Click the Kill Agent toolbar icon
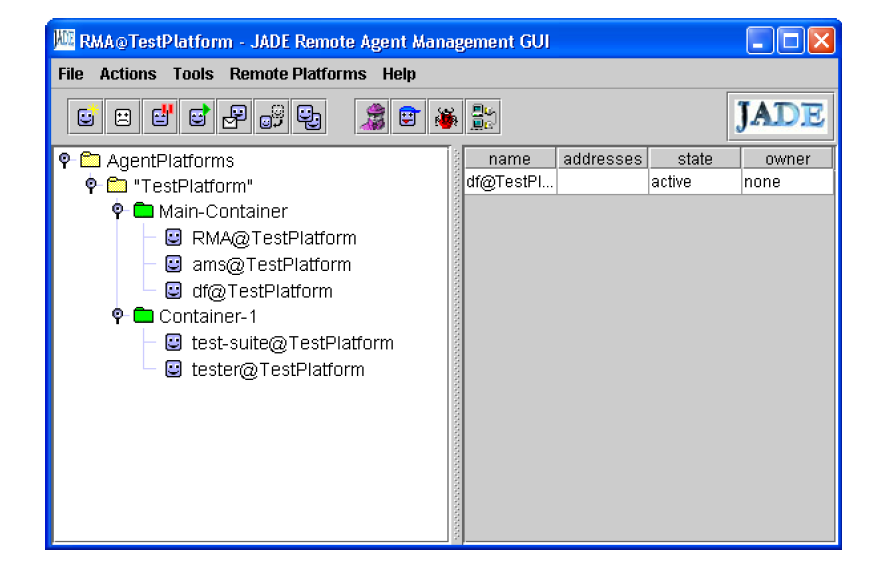The height and width of the screenshot is (581, 876). tap(122, 117)
